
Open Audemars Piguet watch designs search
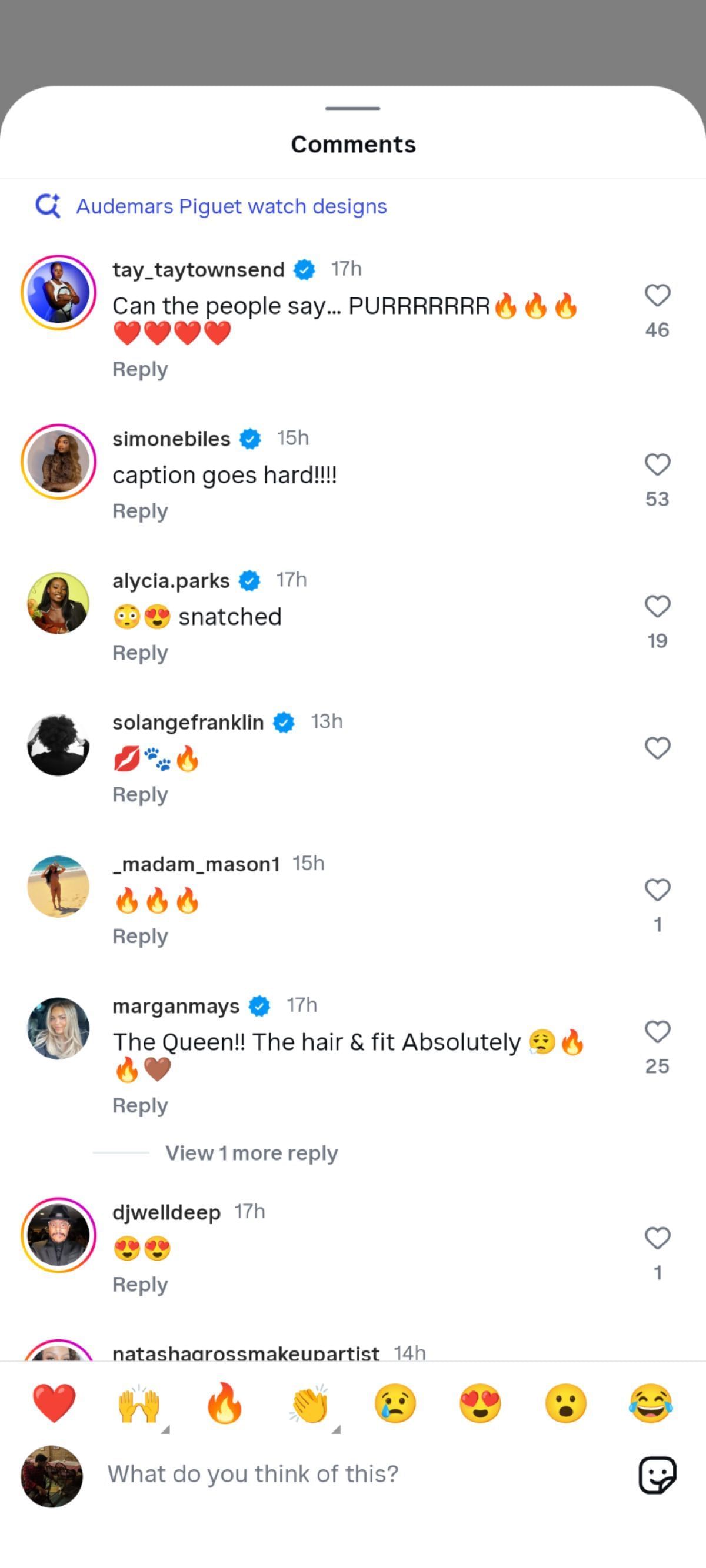pyautogui.click(x=231, y=206)
